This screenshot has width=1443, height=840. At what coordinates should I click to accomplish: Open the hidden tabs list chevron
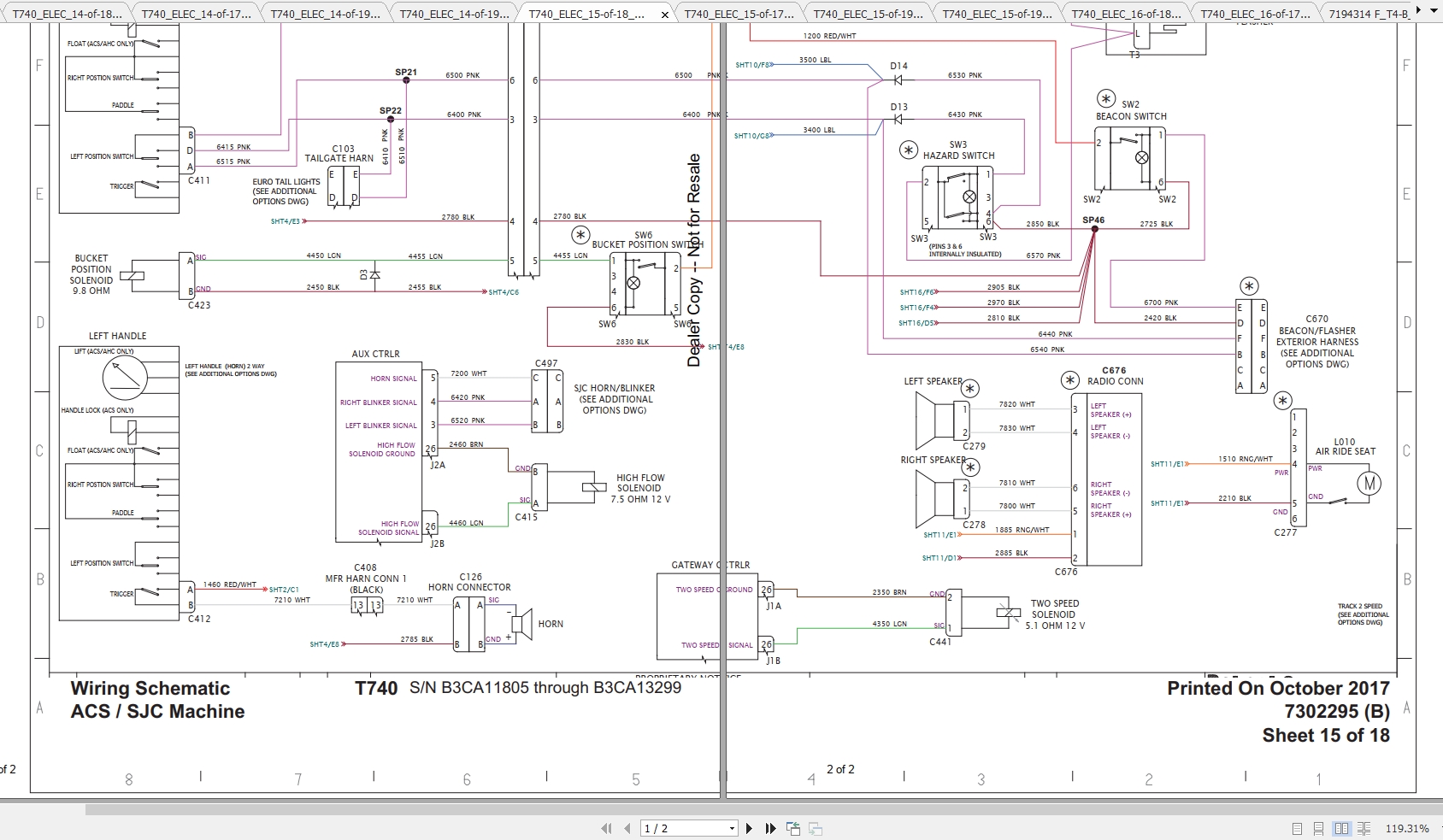click(x=1434, y=9)
